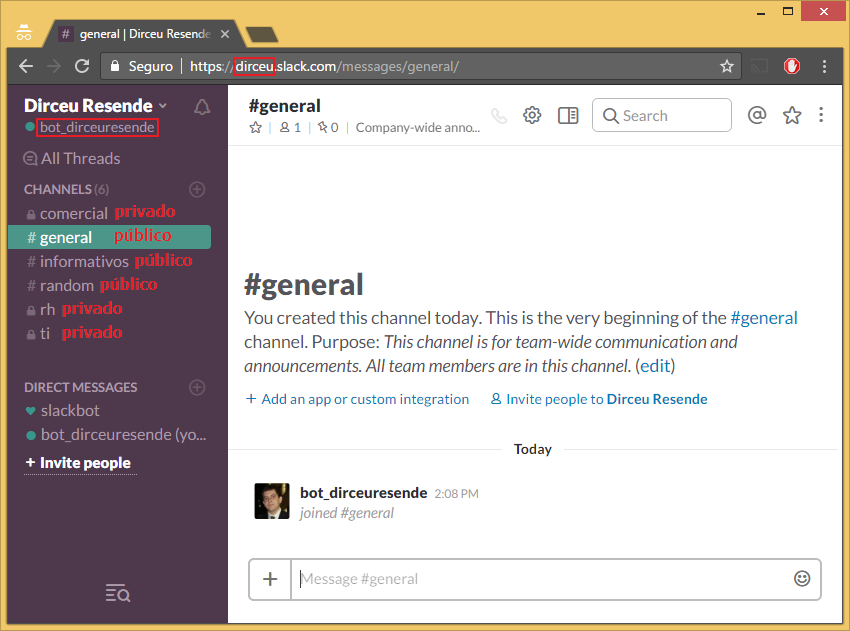The height and width of the screenshot is (631, 850).
Task: Go forward in browser
Action: (x=54, y=66)
